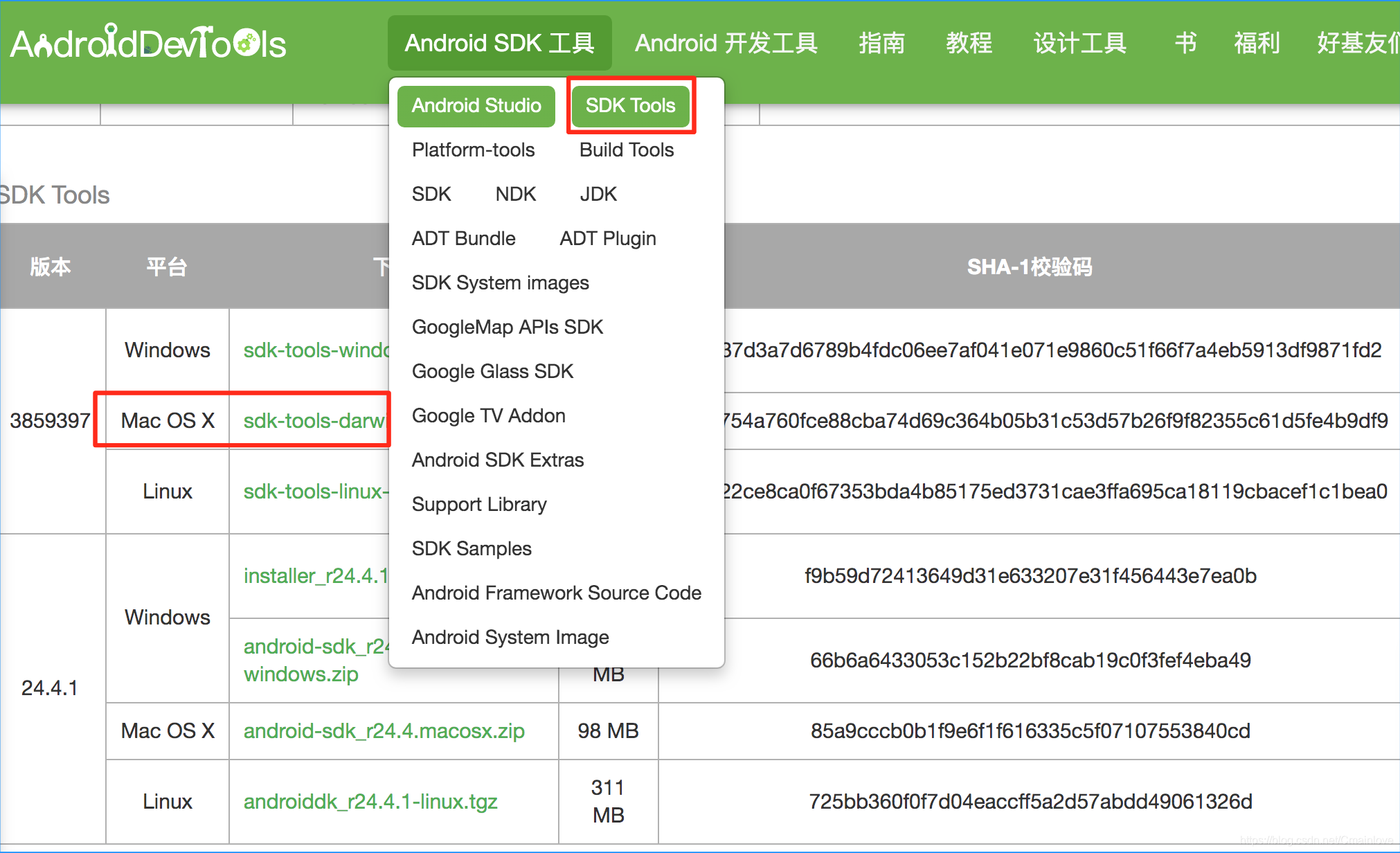The image size is (1400, 853).
Task: Select checksum ending 5913df9871fd2
Action: click(1053, 350)
